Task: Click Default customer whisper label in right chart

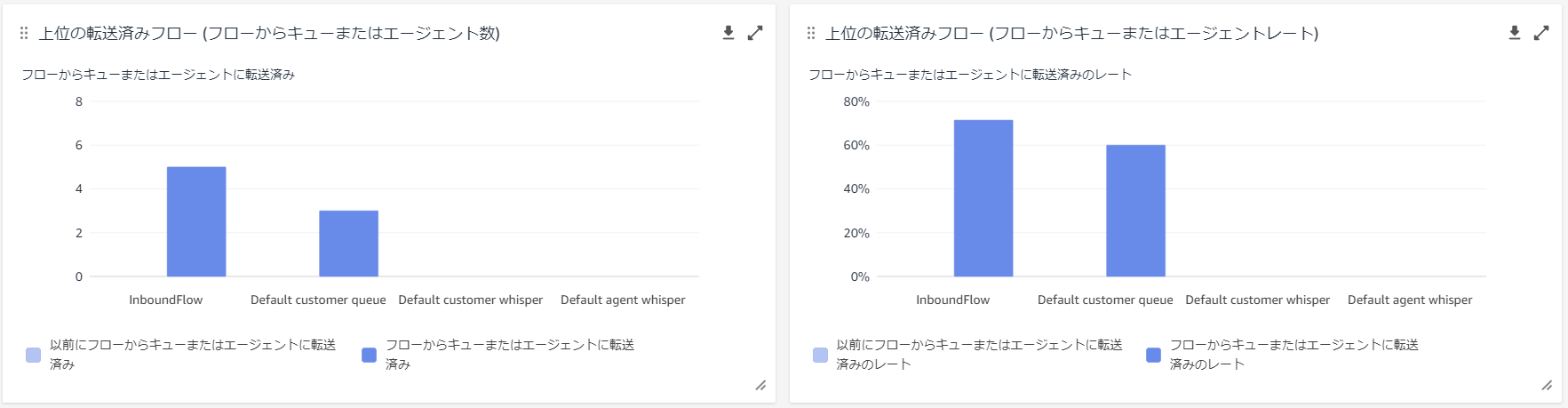Action: pyautogui.click(x=1258, y=300)
